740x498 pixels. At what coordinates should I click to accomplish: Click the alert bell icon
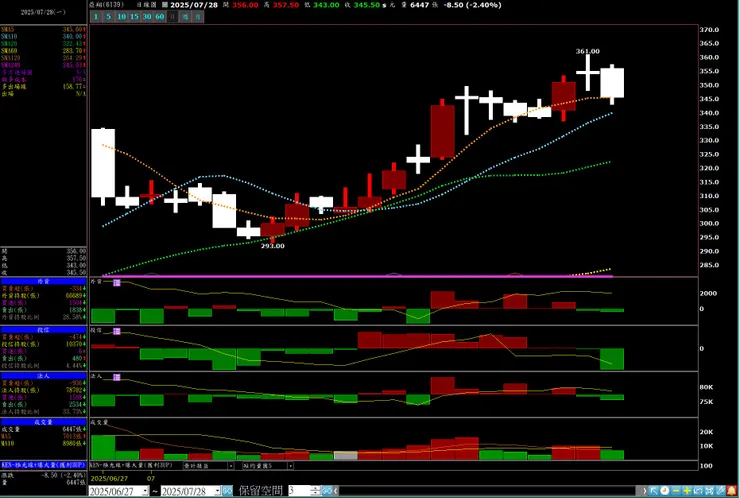(x=732, y=491)
